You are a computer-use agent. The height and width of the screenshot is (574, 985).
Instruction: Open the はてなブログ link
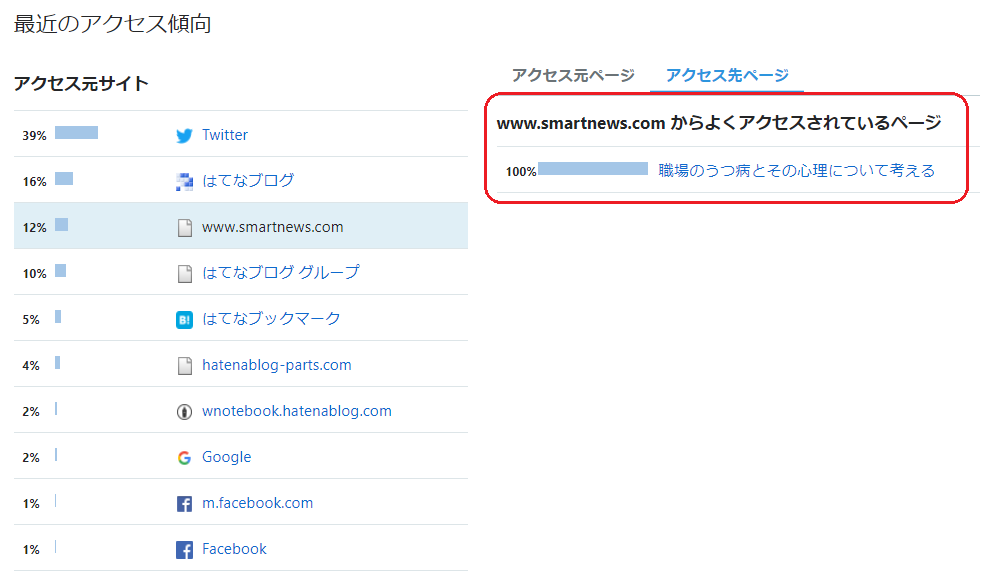[x=248, y=181]
